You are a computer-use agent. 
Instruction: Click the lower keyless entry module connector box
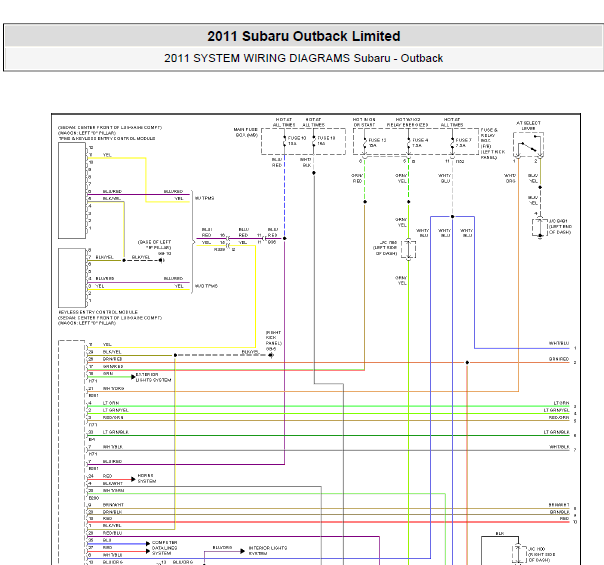(72, 278)
